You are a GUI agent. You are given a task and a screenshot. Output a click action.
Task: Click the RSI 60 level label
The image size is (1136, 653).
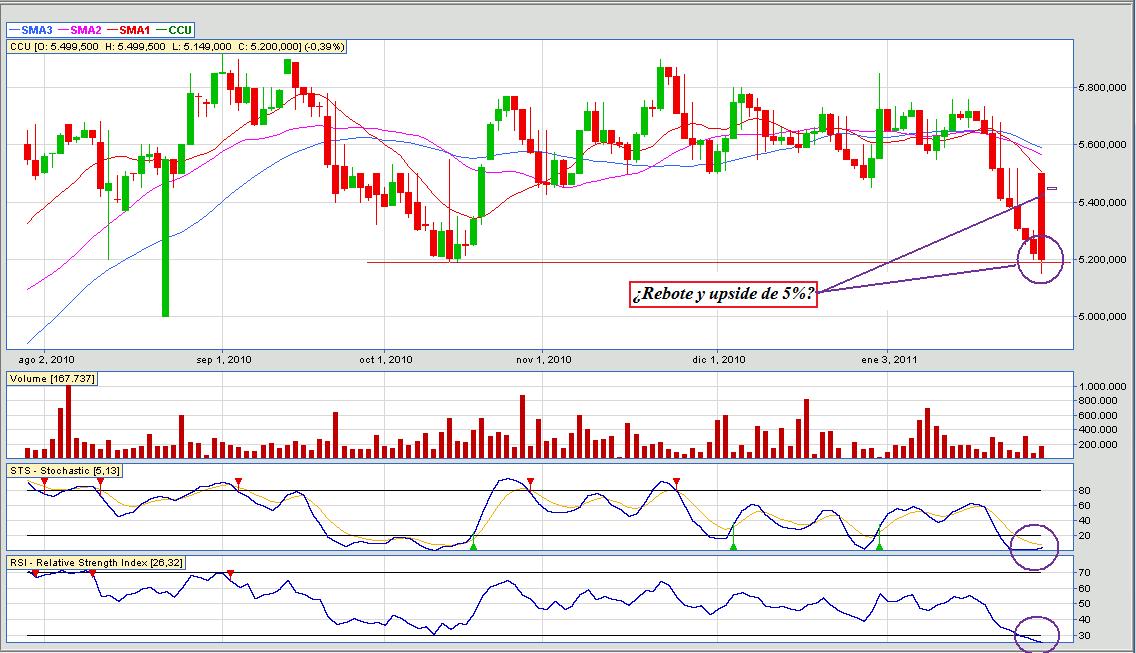coord(1085,588)
